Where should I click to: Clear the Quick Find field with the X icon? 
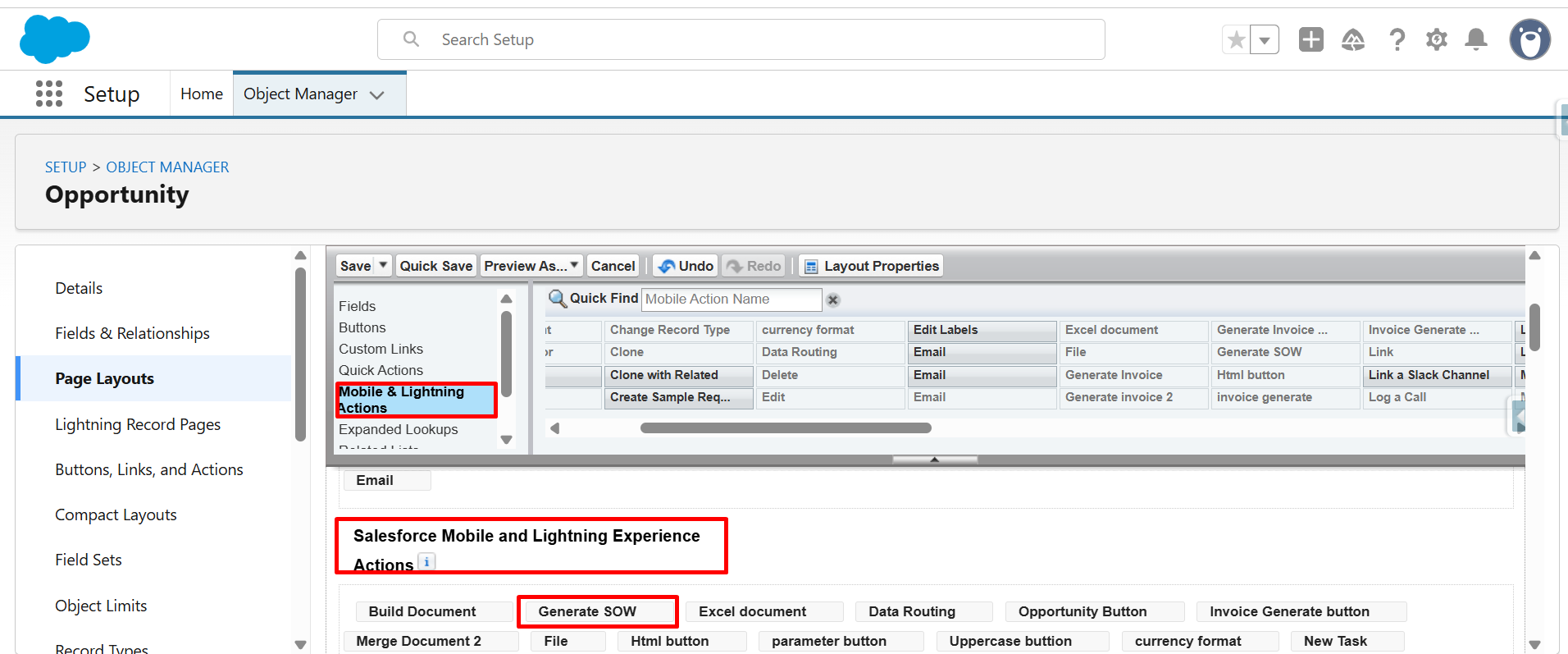click(832, 300)
